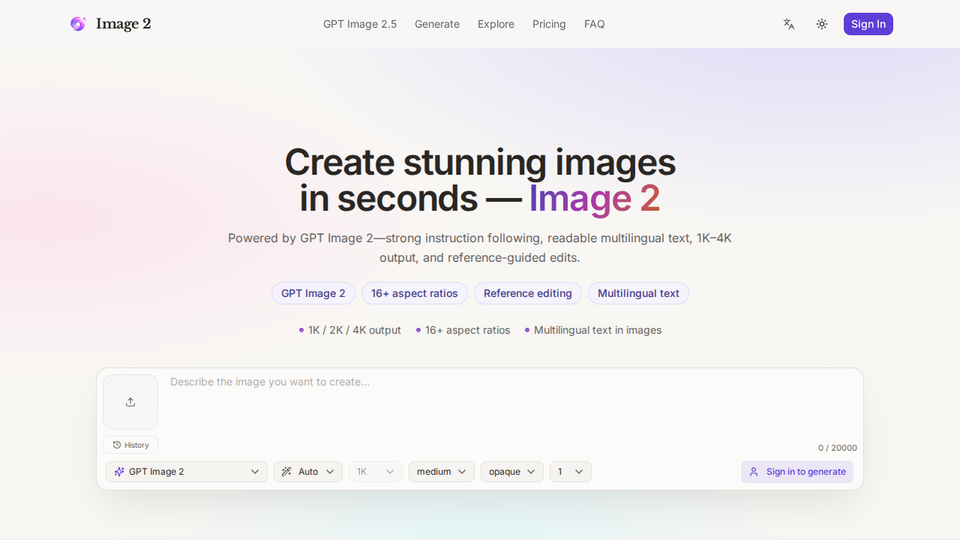Open prompt History
The width and height of the screenshot is (960, 540).
point(130,445)
